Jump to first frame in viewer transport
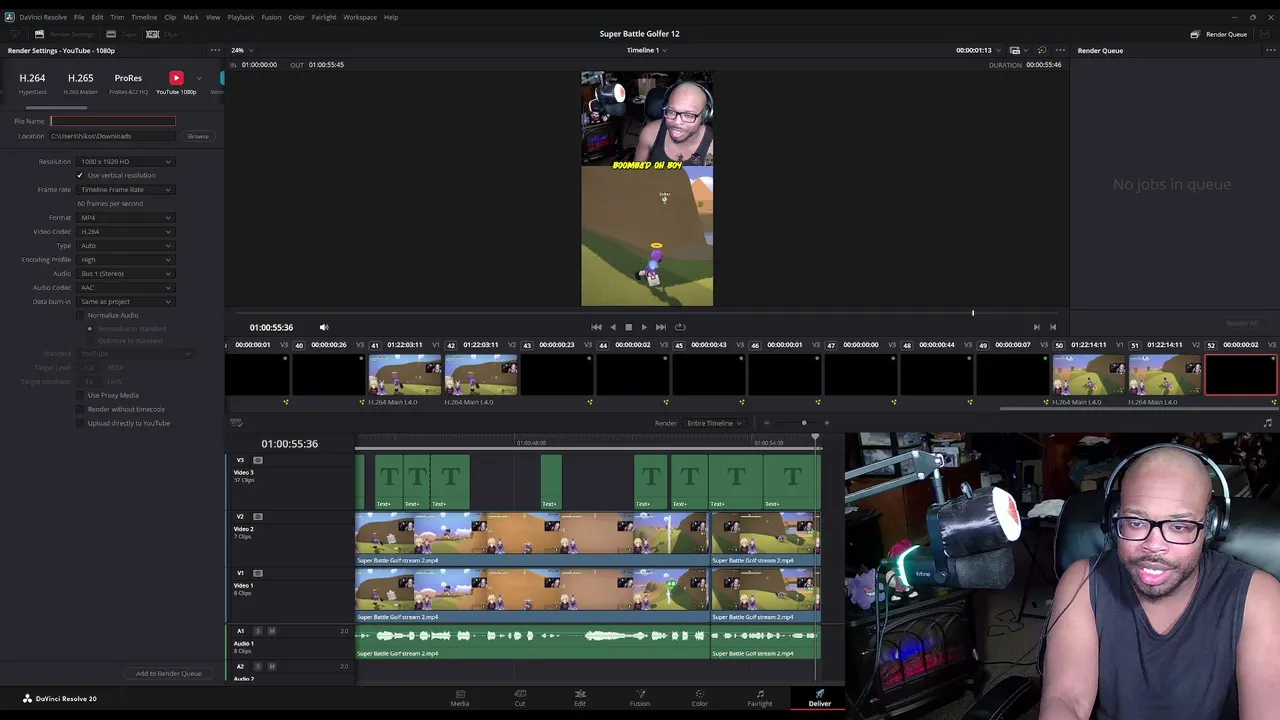Screen dimensions: 1280x720 click(x=596, y=327)
